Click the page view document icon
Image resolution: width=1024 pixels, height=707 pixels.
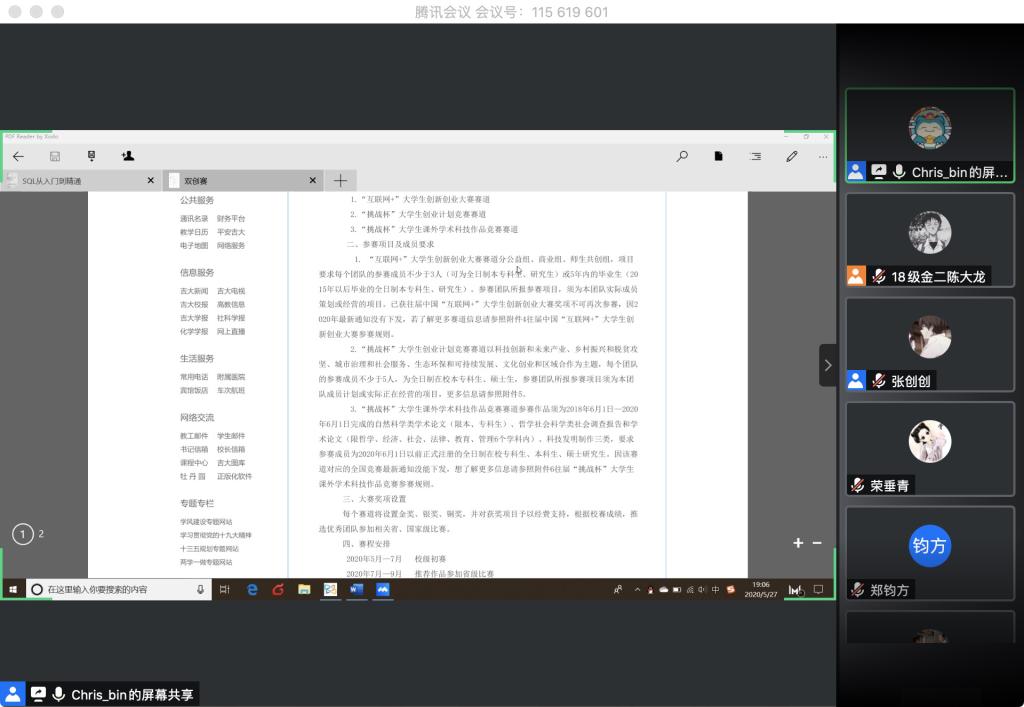[718, 157]
